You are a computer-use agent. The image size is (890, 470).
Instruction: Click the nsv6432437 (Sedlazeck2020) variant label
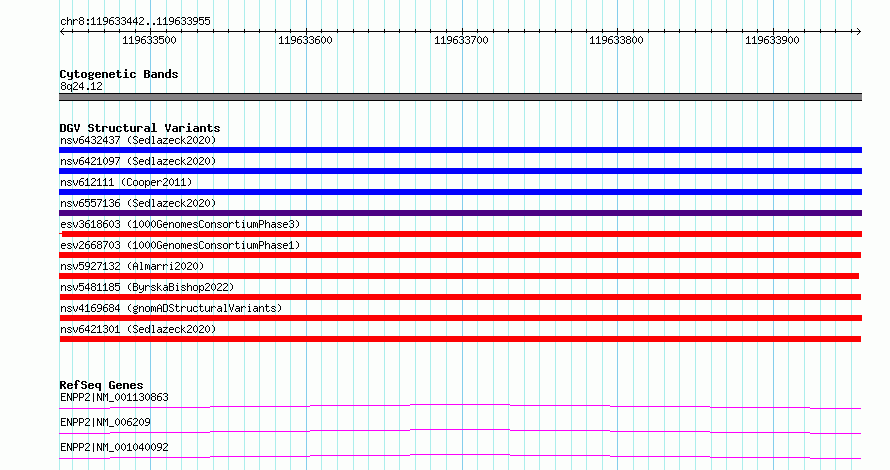click(138, 140)
